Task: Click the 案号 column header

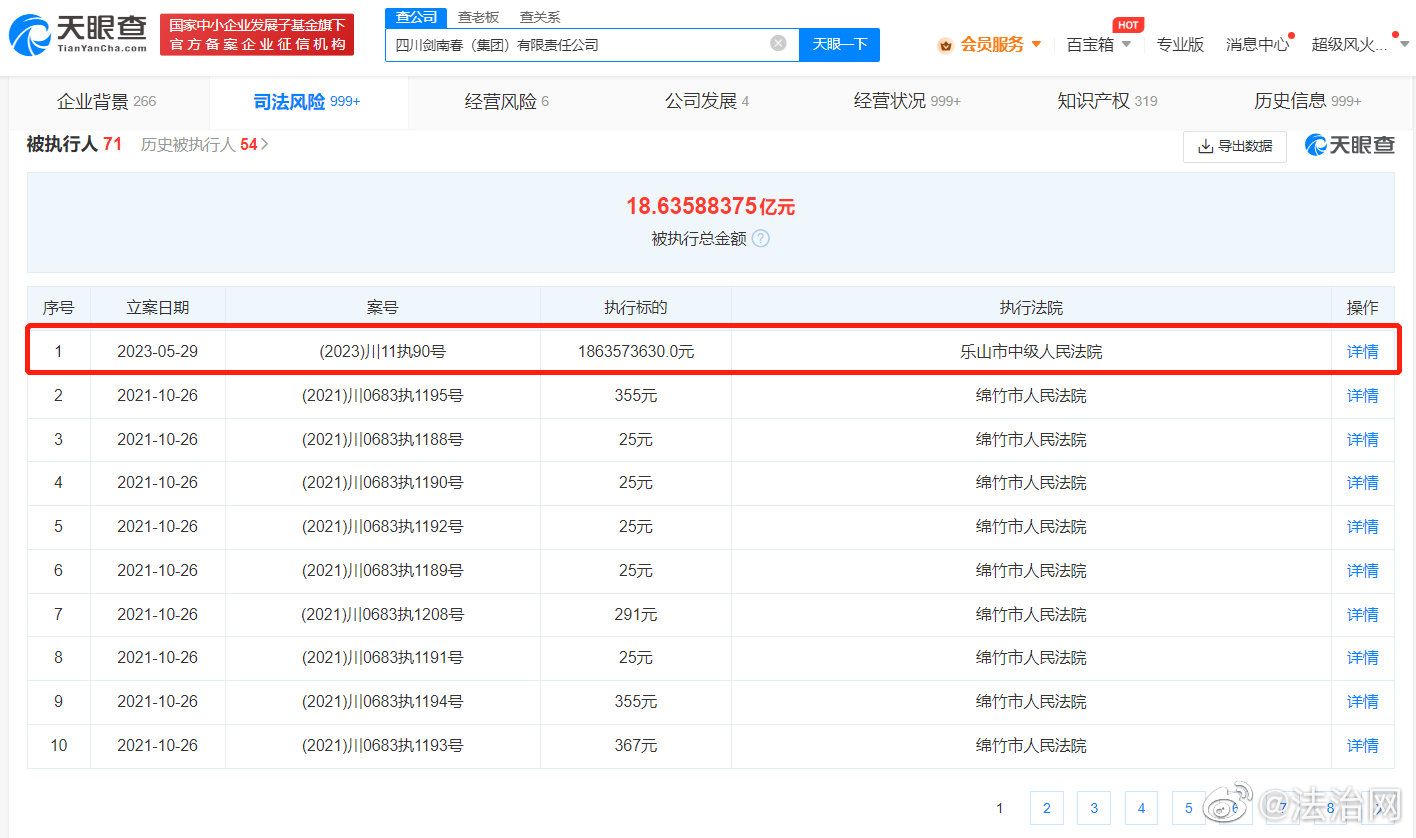Action: click(383, 308)
